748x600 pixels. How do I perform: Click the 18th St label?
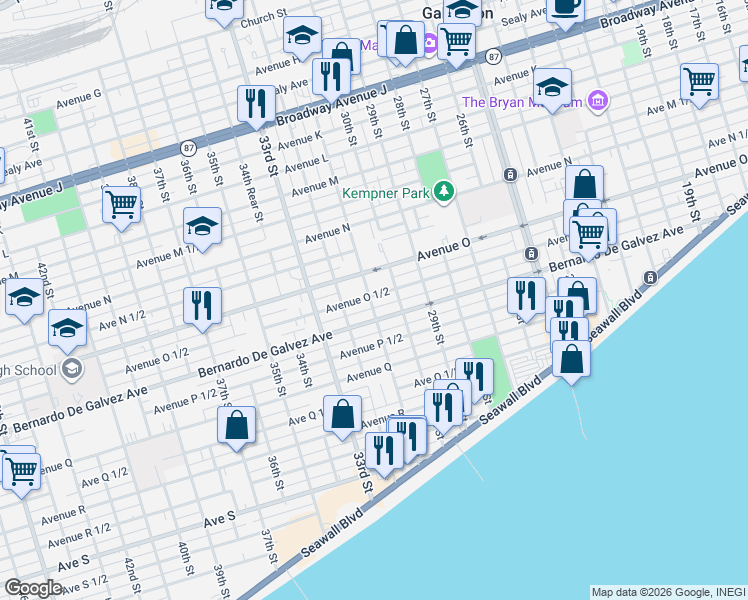click(669, 32)
